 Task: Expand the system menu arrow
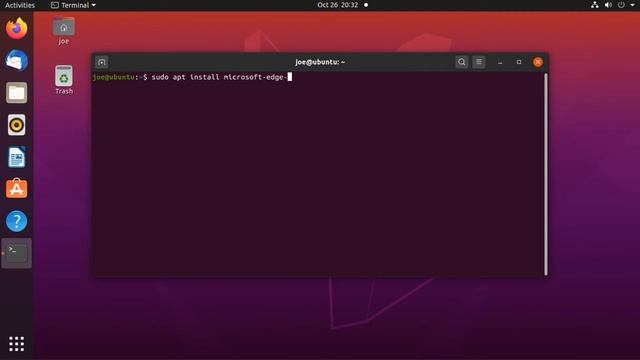[x=632, y=5]
